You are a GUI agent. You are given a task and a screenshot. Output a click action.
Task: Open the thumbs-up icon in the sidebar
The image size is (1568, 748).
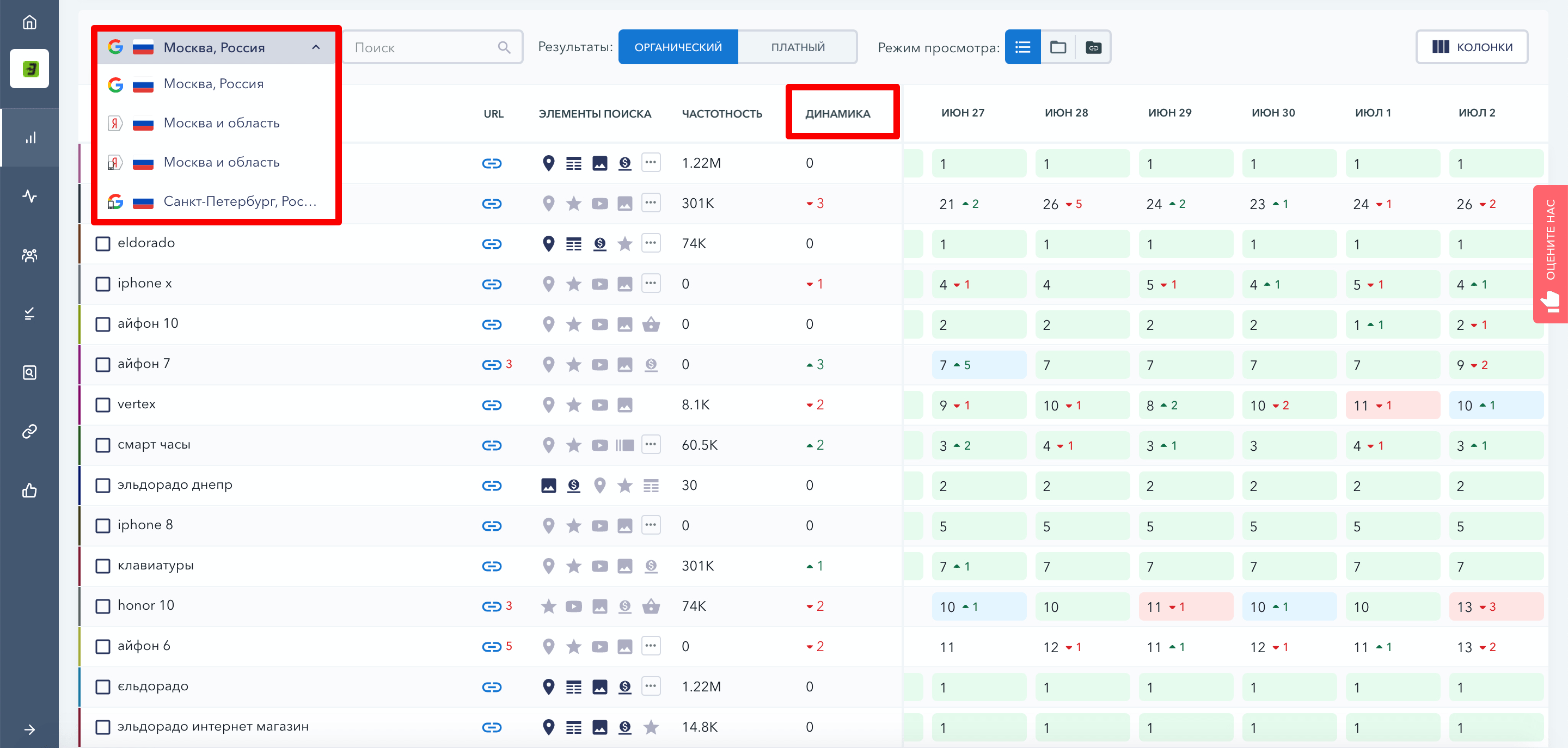(x=29, y=490)
